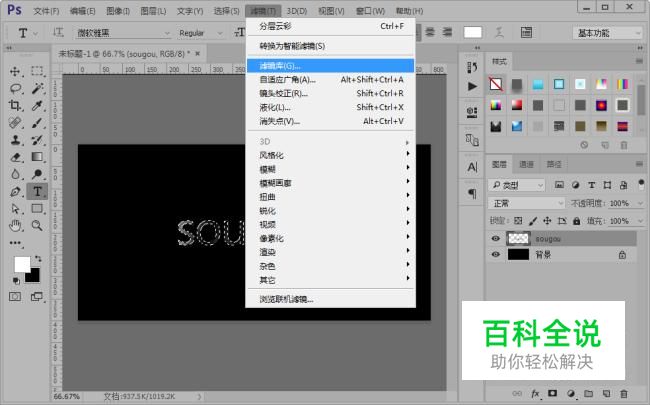Select the Brush tool
Image resolution: width=650 pixels, height=405 pixels.
point(37,123)
